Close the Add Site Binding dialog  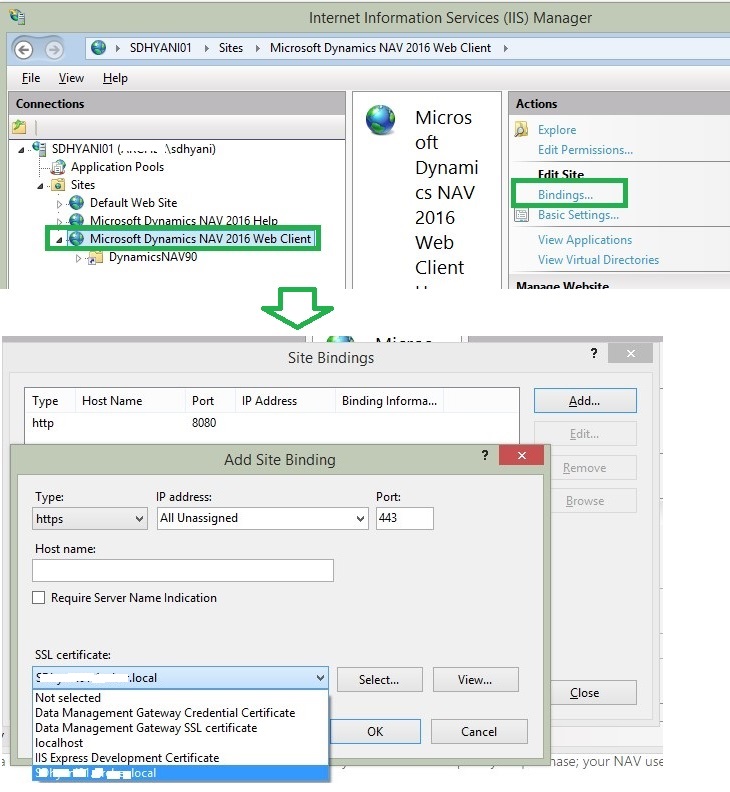(x=521, y=455)
